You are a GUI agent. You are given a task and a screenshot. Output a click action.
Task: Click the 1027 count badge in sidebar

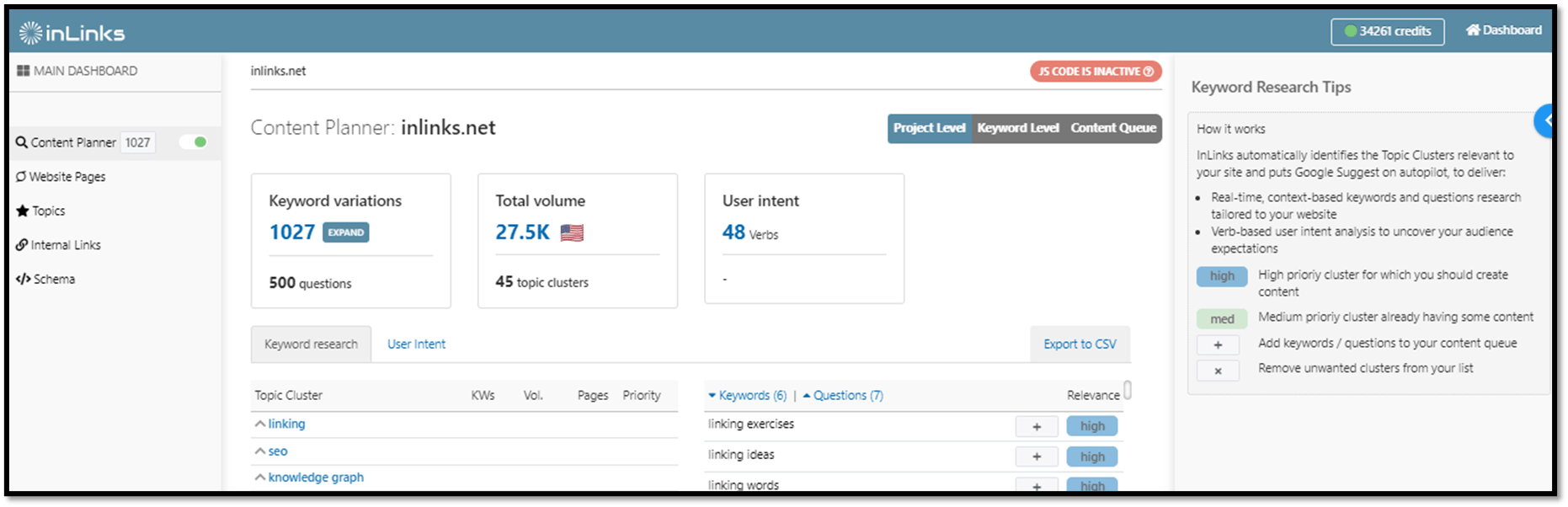click(x=138, y=142)
